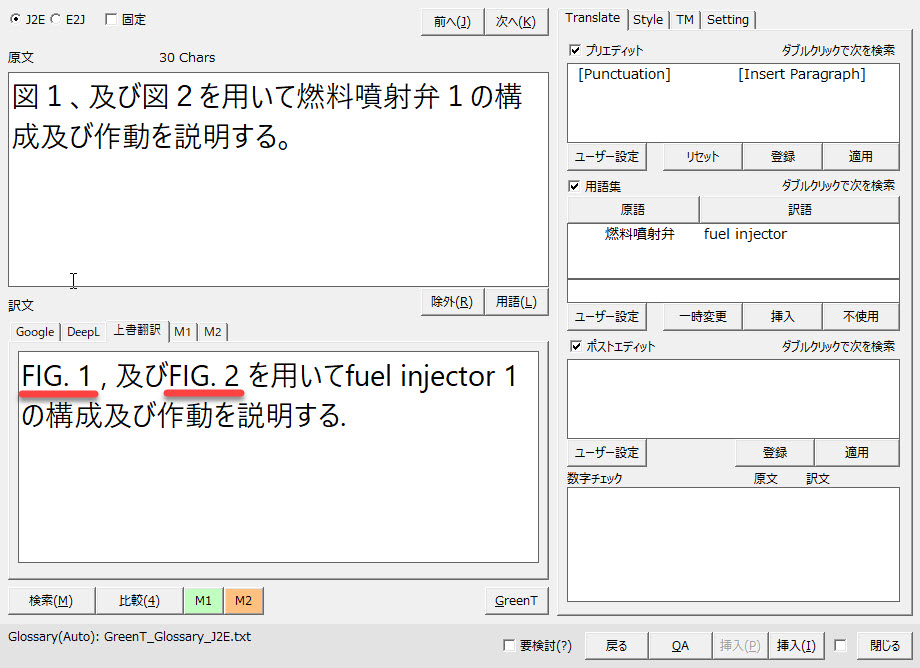Select the J2E radio button
The width and height of the screenshot is (920, 668).
pyautogui.click(x=15, y=19)
